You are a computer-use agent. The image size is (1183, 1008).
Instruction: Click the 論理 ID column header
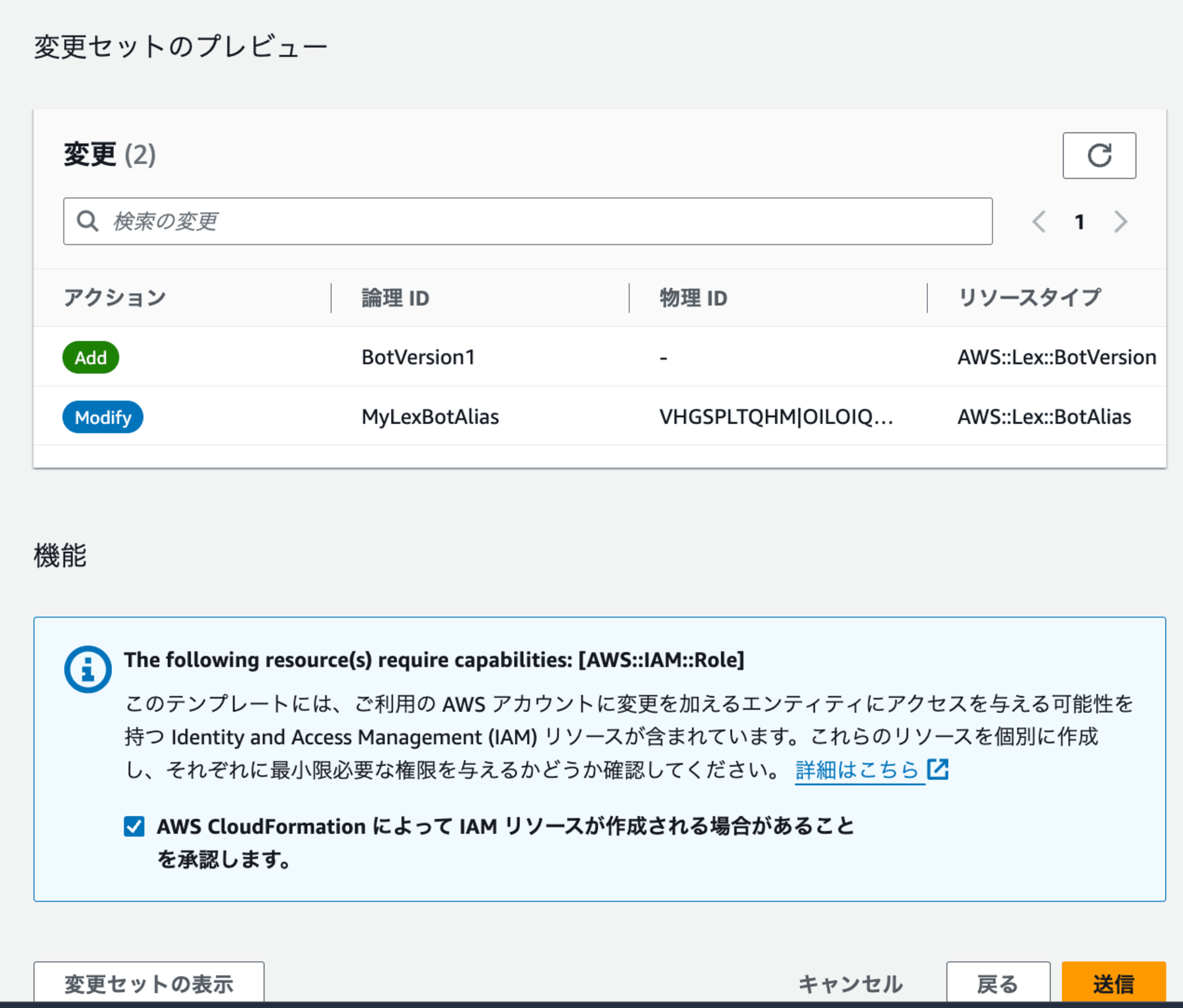coord(396,298)
